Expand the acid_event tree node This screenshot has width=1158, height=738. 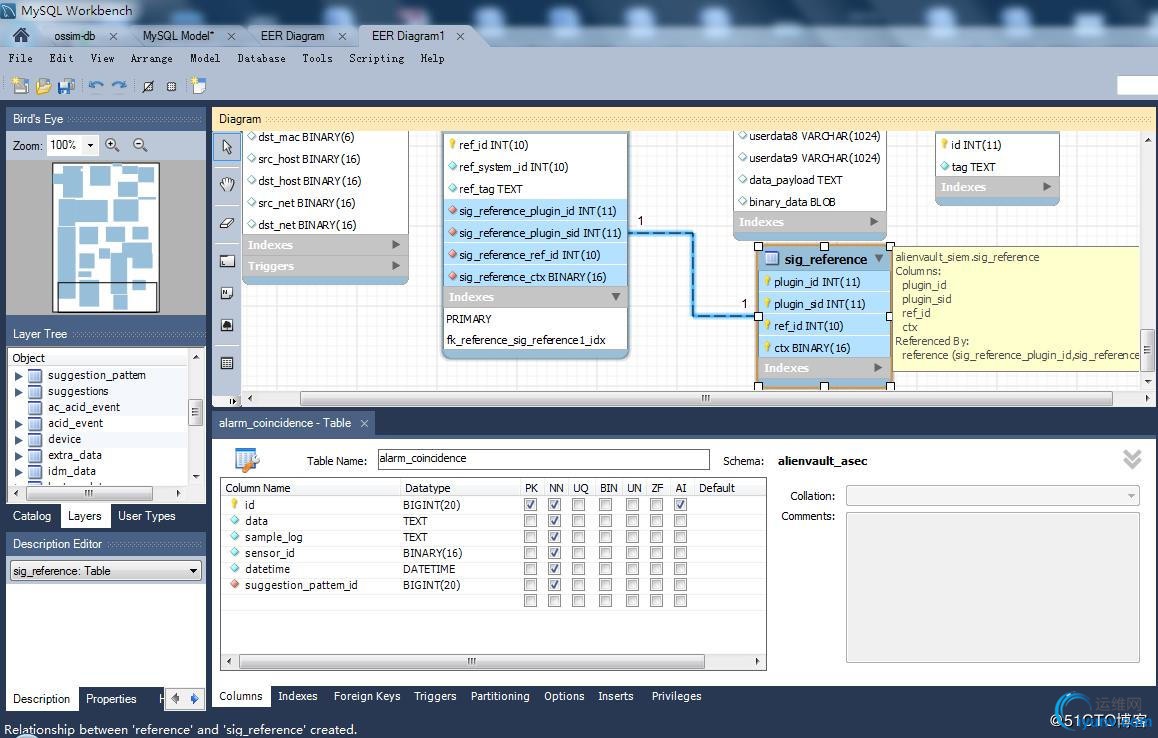click(x=18, y=423)
